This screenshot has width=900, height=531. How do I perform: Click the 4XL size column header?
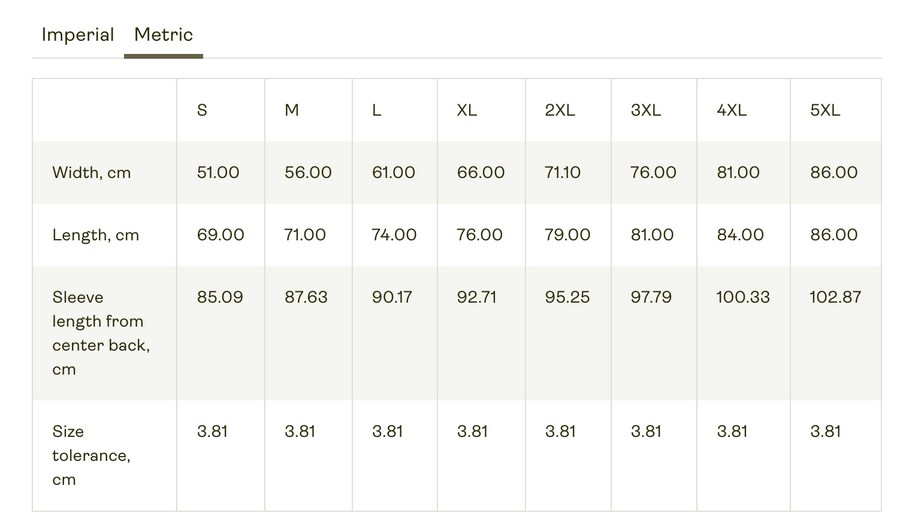coord(732,110)
